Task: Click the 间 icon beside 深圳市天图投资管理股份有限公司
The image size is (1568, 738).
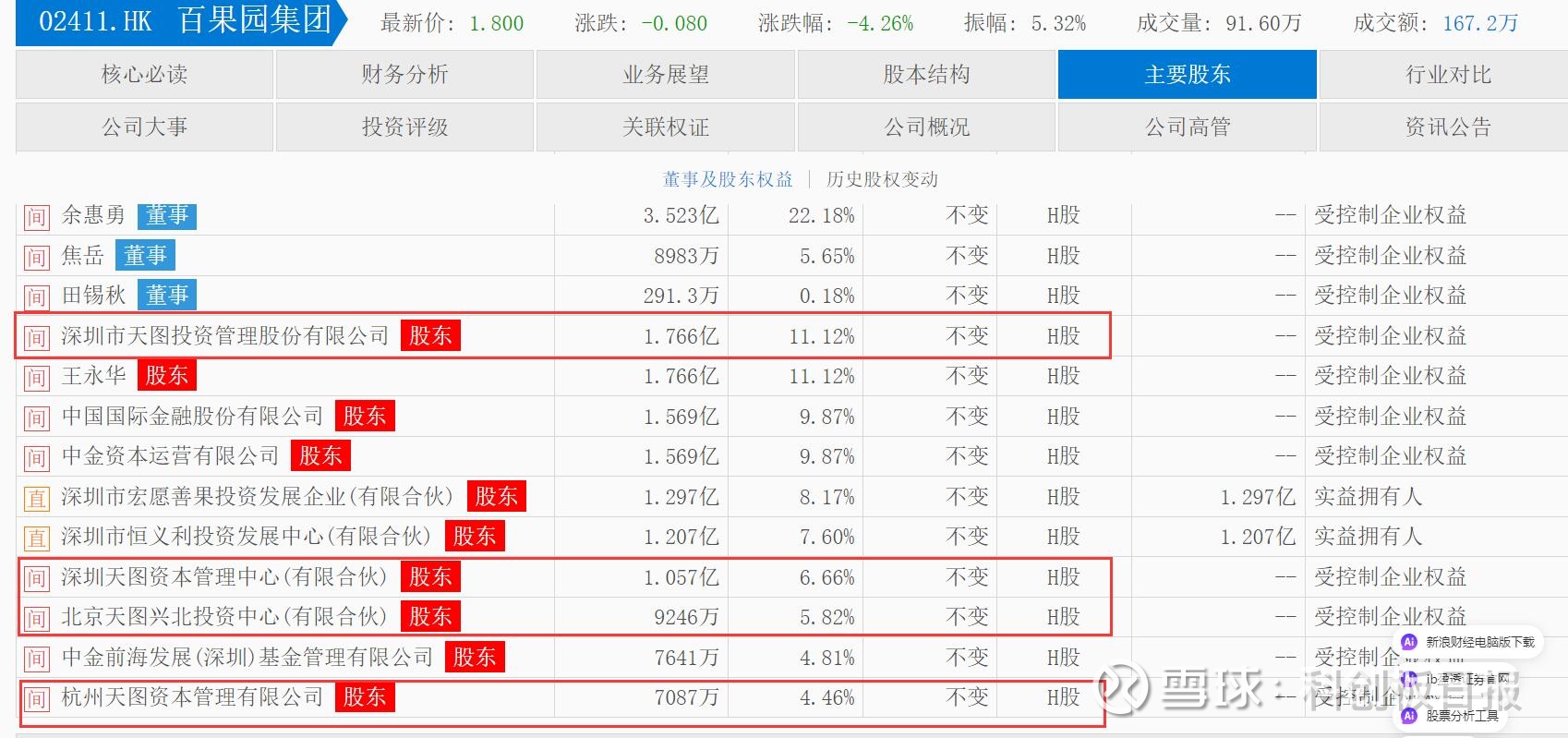Action: tap(36, 337)
